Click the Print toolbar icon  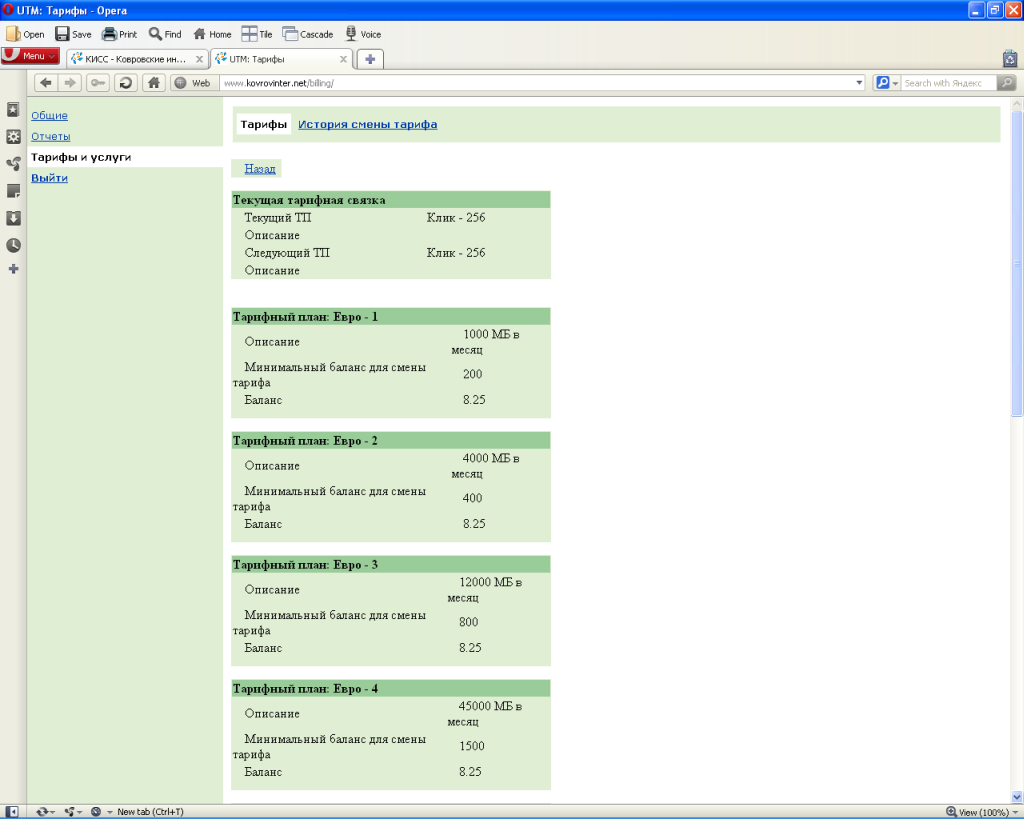(x=119, y=34)
